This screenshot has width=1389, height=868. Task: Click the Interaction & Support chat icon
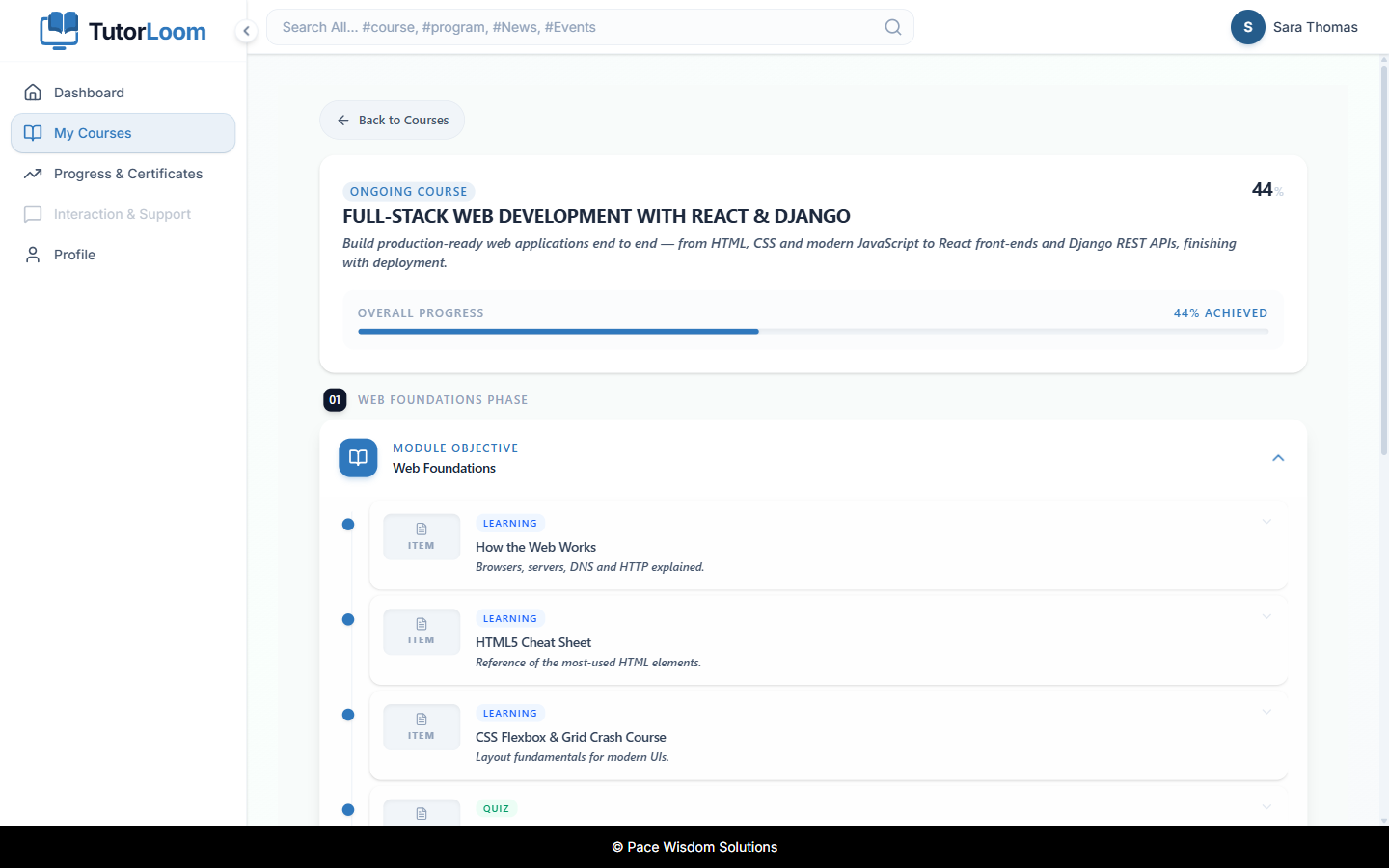click(33, 214)
